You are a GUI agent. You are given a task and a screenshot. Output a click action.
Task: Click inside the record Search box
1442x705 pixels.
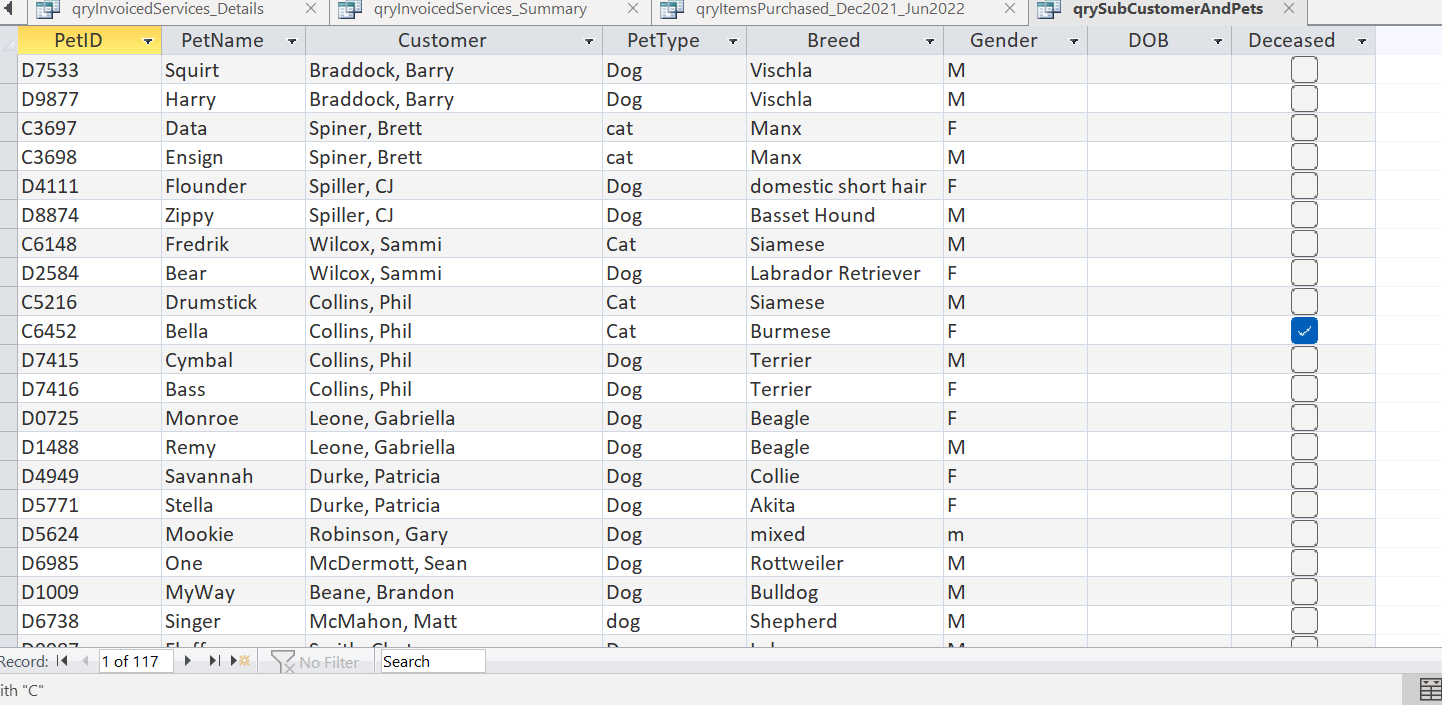(x=430, y=661)
